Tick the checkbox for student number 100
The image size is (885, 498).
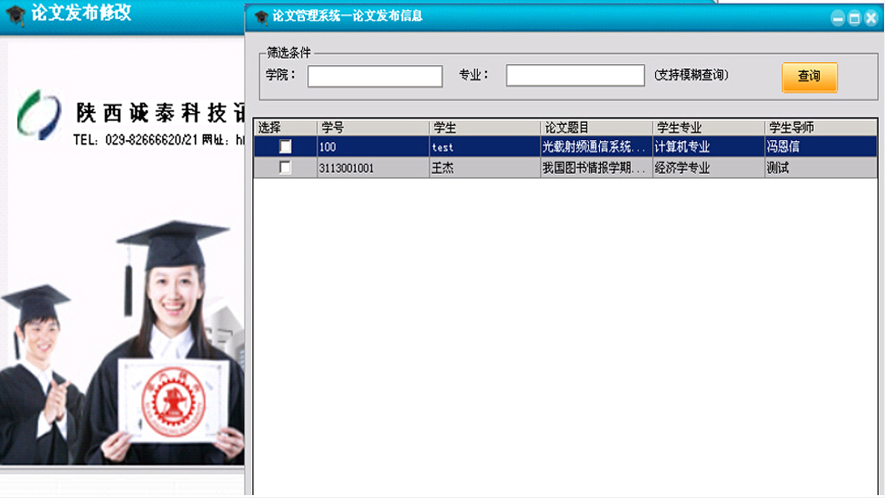point(286,147)
